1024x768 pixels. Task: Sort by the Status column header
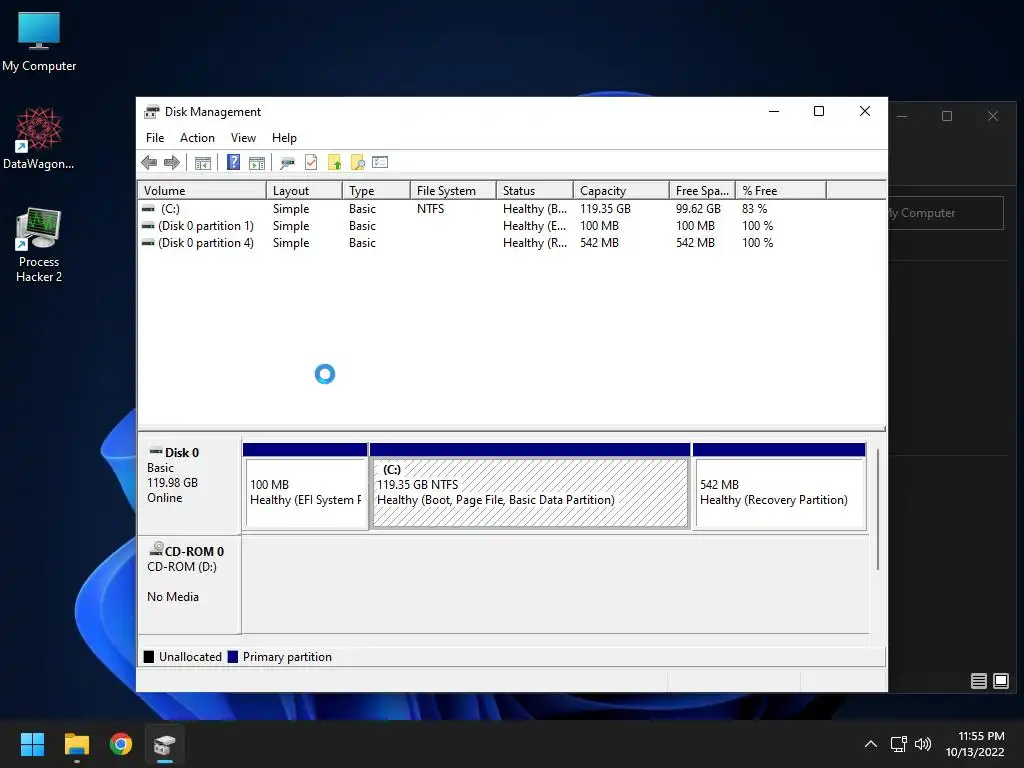pos(535,191)
